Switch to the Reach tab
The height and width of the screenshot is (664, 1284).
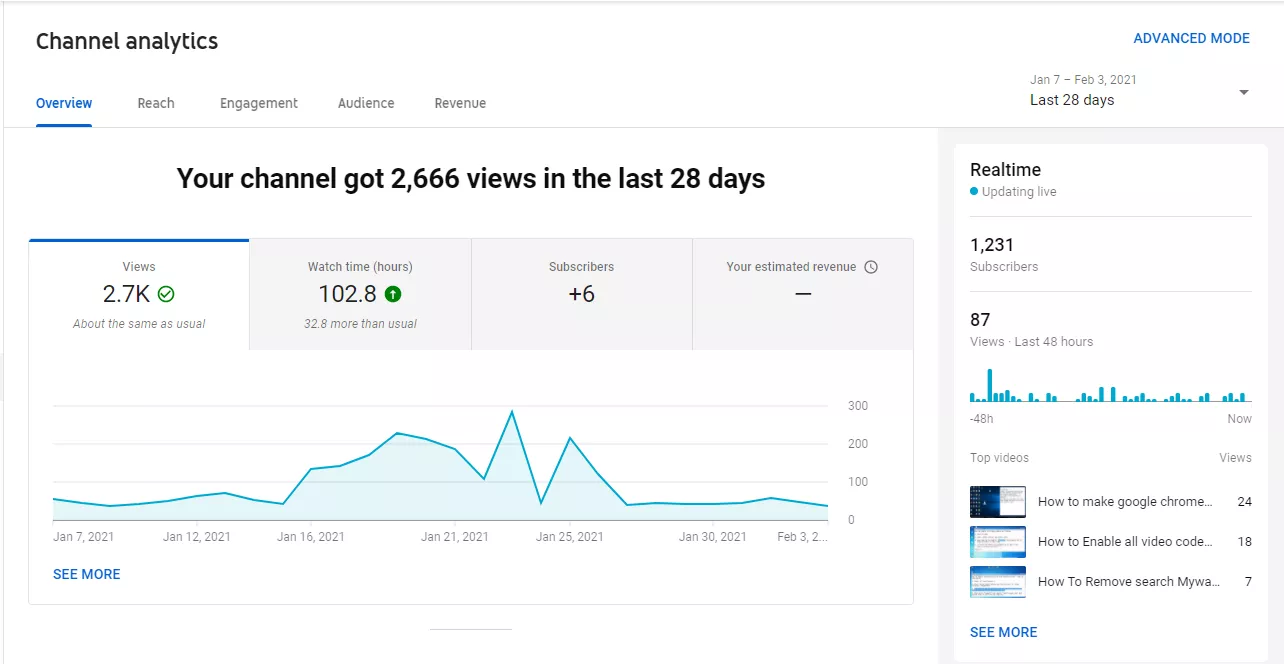156,103
